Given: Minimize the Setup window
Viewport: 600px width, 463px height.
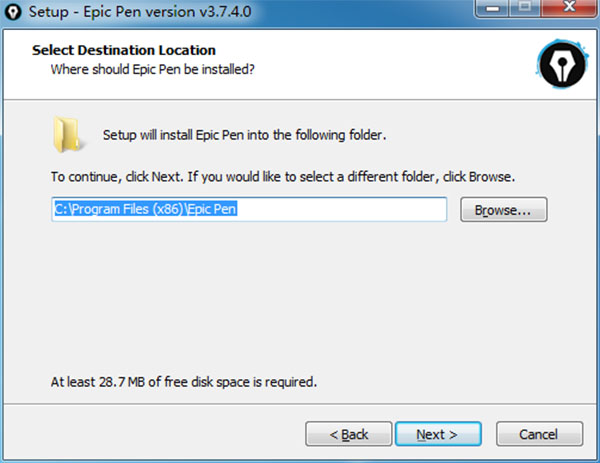Looking at the screenshot, I should click(488, 11).
